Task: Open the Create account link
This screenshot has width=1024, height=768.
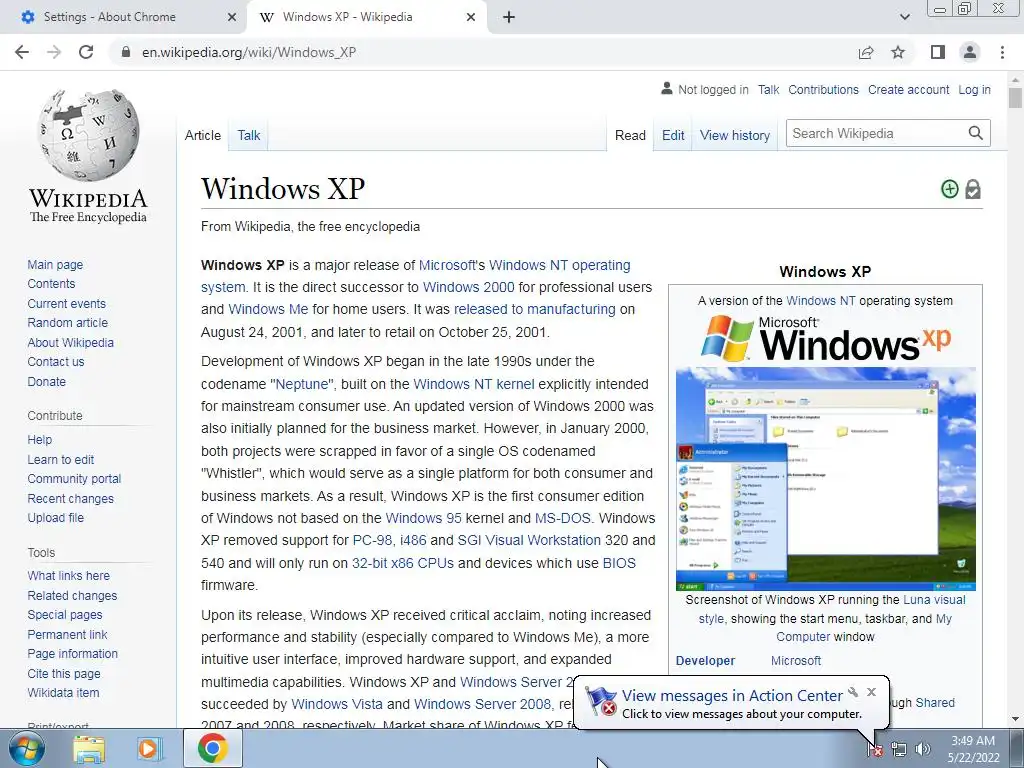Action: (x=908, y=89)
